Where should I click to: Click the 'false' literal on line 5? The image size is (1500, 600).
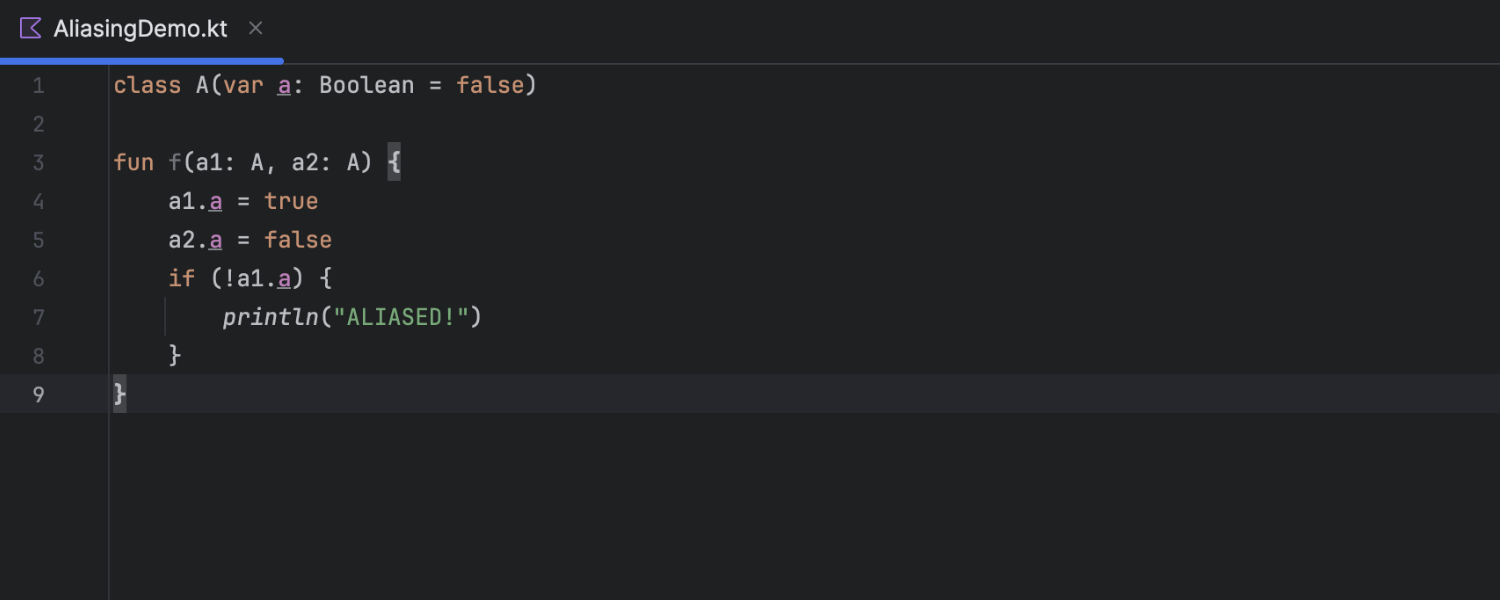pyautogui.click(x=298, y=241)
